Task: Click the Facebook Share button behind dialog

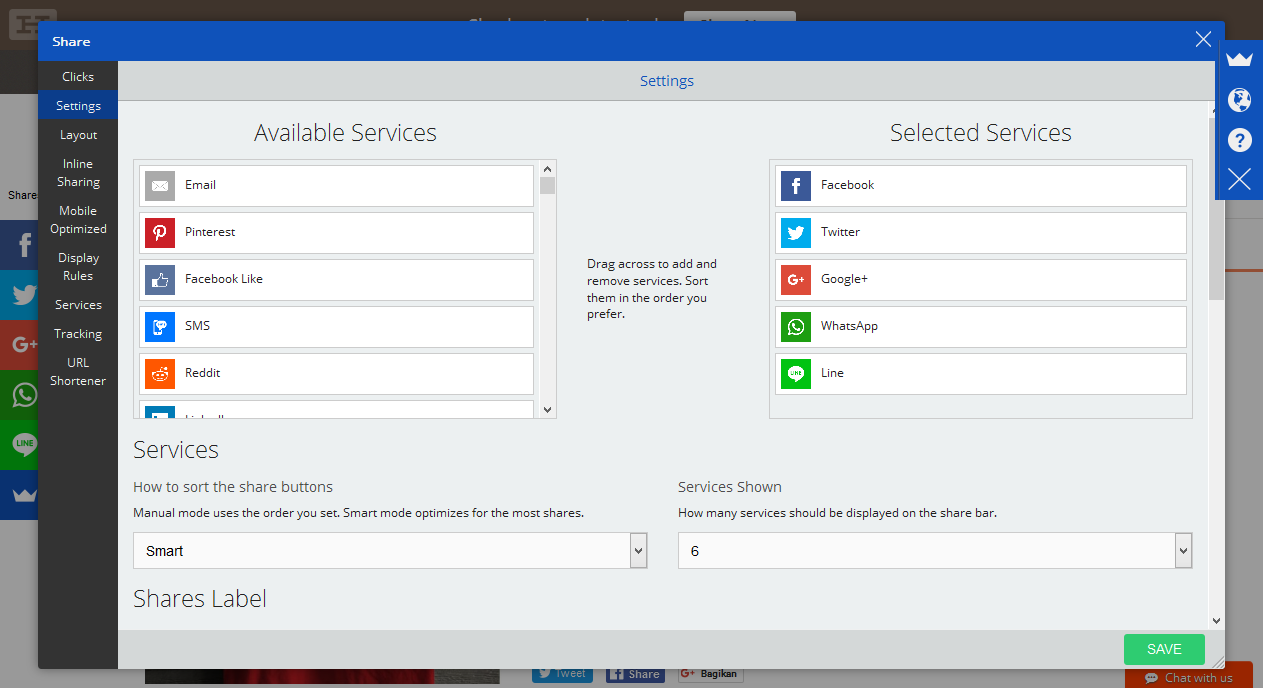Action: tap(634, 674)
